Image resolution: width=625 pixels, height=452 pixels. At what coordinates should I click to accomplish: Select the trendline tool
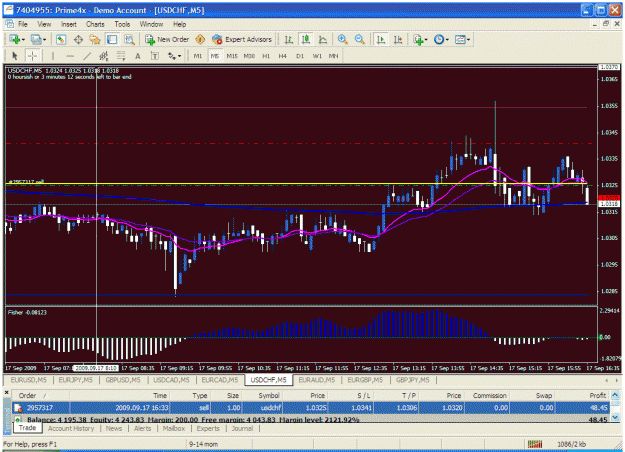click(87, 56)
